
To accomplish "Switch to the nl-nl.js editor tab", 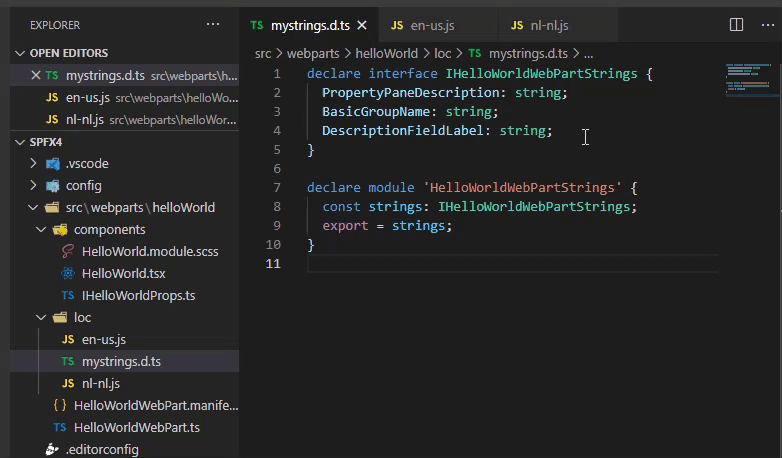I will pyautogui.click(x=546, y=25).
